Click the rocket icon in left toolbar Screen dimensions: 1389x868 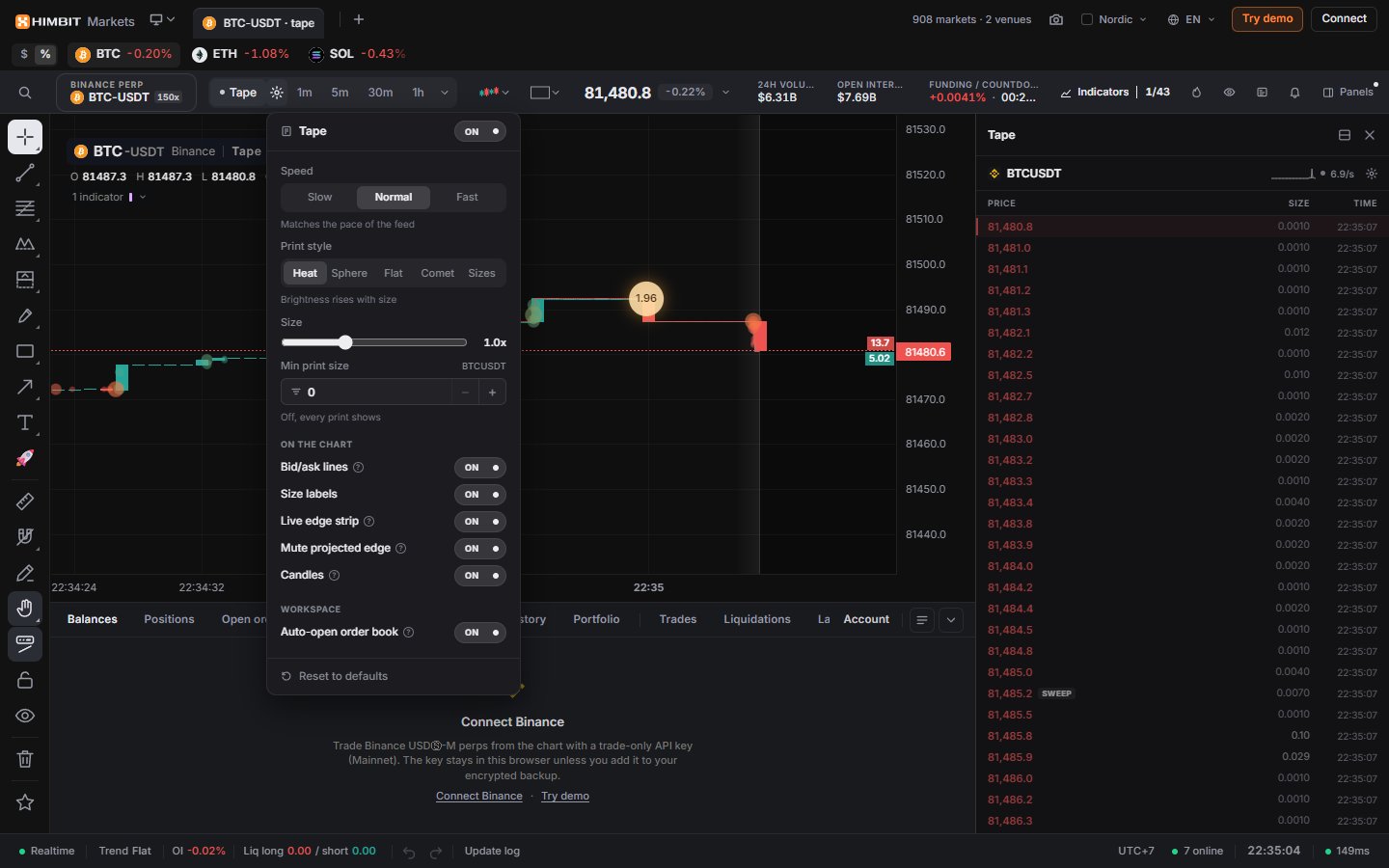tap(25, 458)
